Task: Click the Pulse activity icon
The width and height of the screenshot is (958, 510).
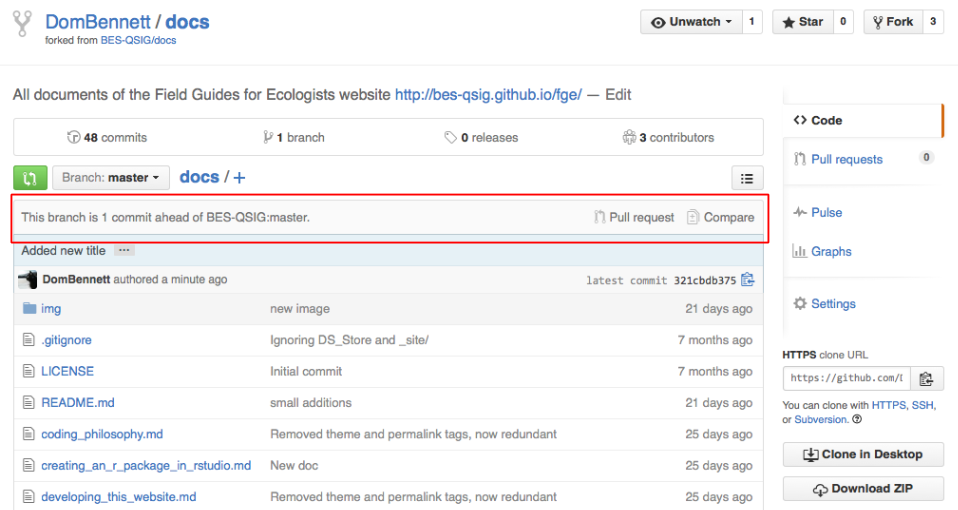Action: [x=800, y=212]
